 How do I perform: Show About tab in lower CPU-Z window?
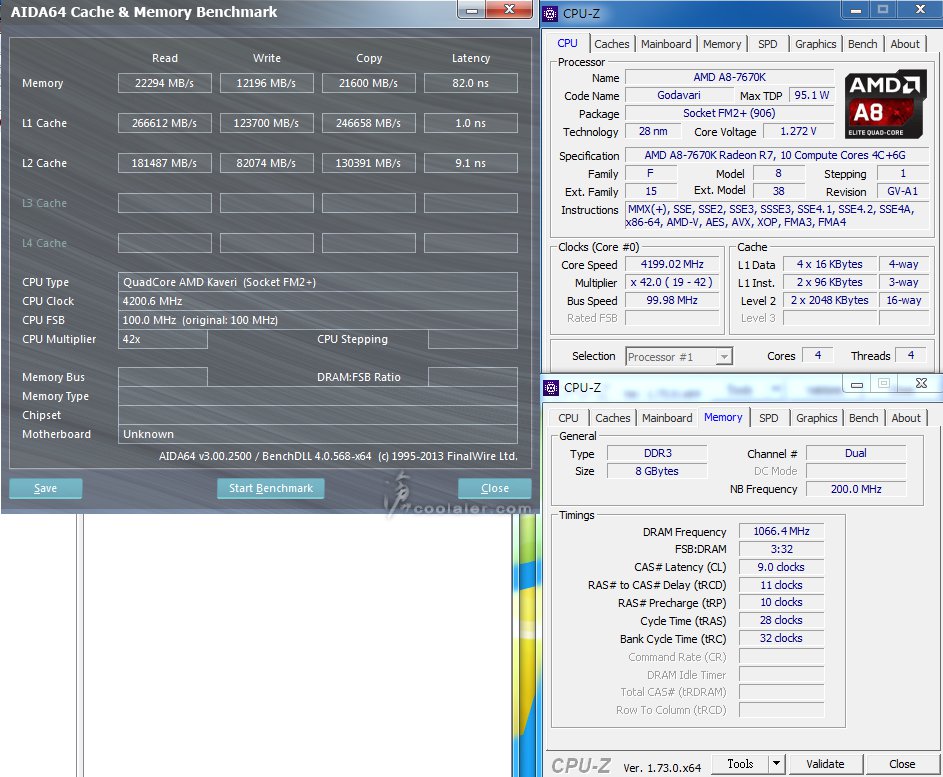click(906, 418)
